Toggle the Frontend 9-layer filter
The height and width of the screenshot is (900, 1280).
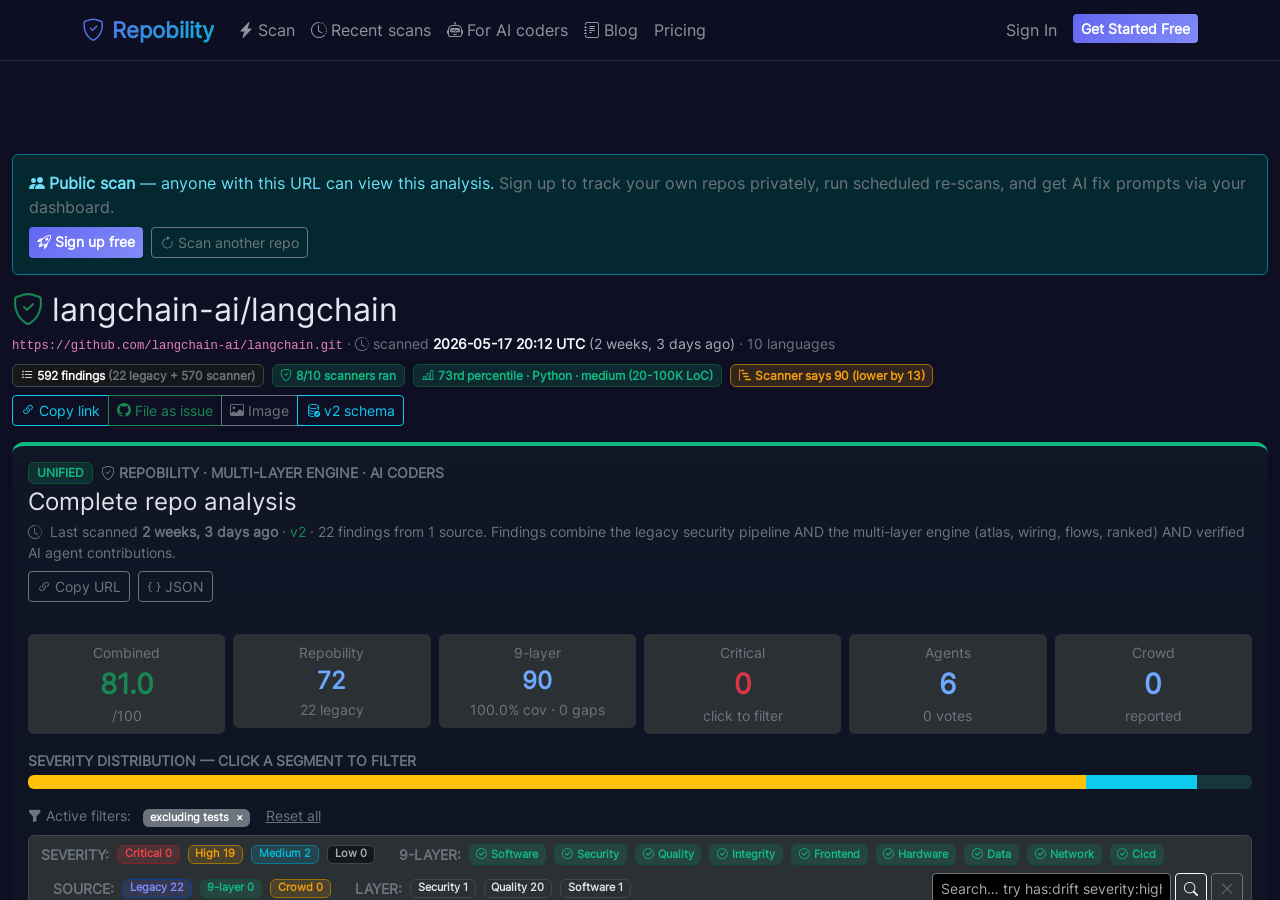click(x=829, y=854)
